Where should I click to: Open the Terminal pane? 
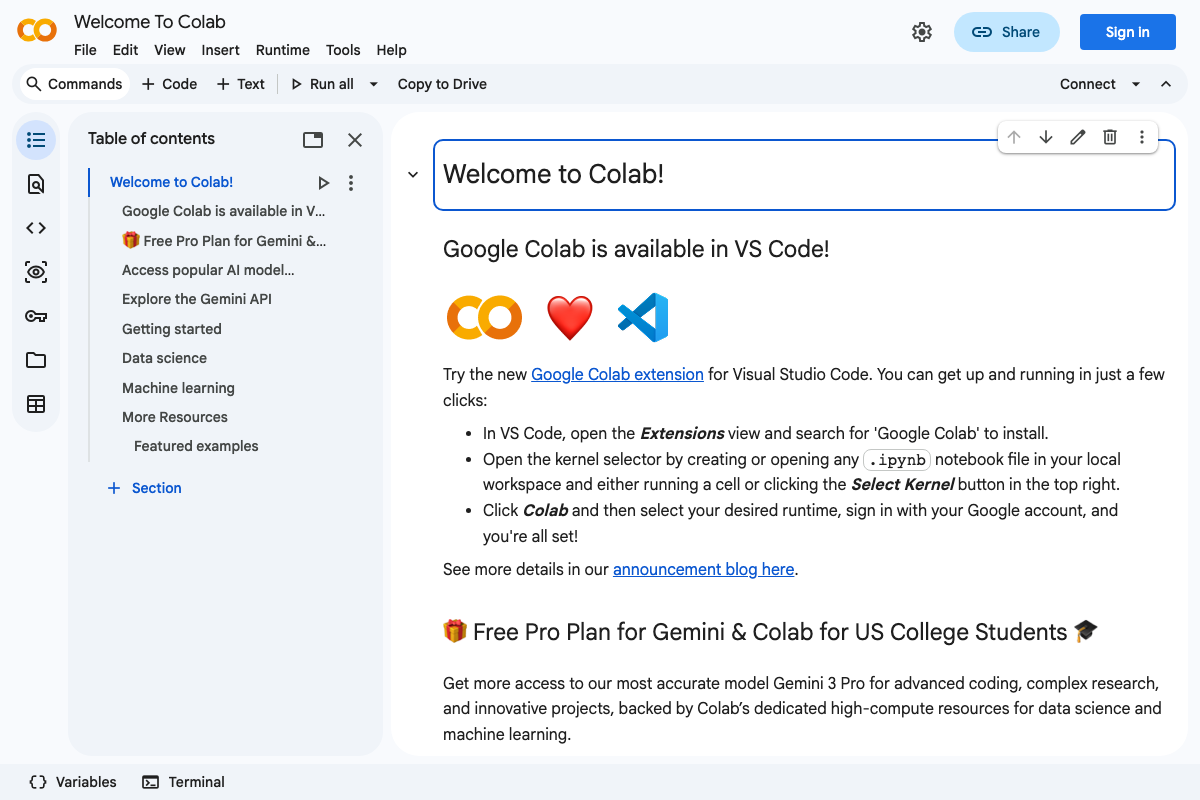183,781
